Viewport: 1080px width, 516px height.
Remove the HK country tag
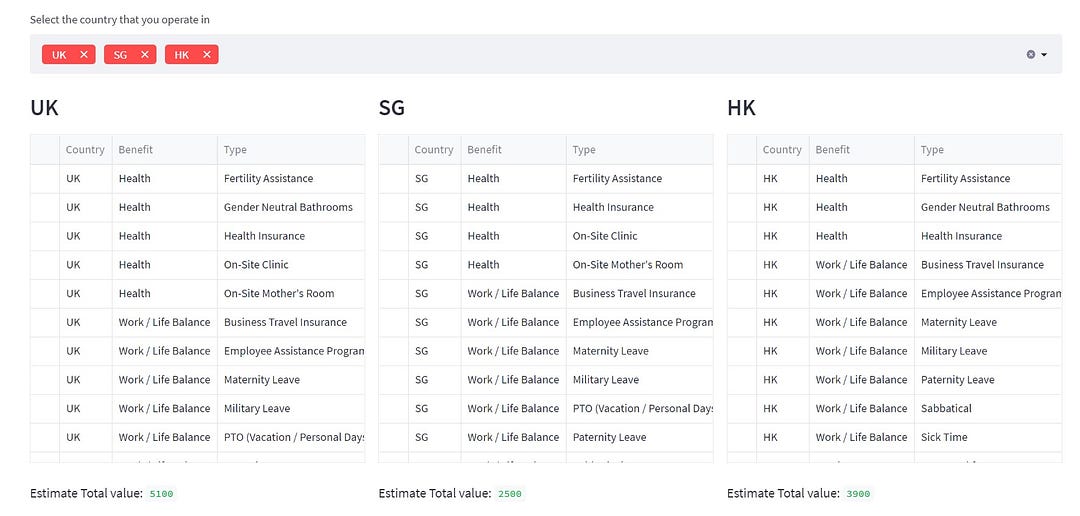click(207, 54)
